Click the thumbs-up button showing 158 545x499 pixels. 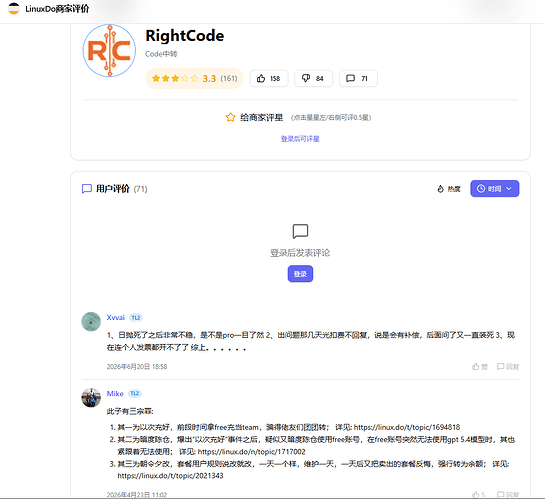tap(269, 79)
